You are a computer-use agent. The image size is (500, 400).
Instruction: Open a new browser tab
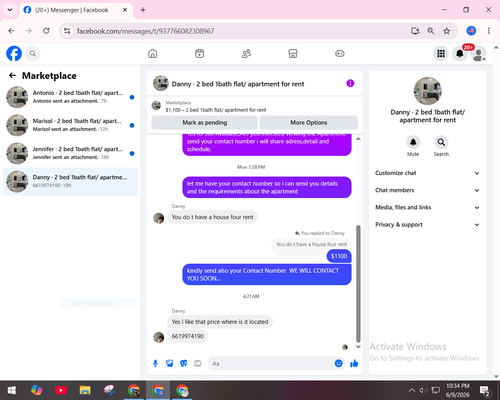click(143, 10)
